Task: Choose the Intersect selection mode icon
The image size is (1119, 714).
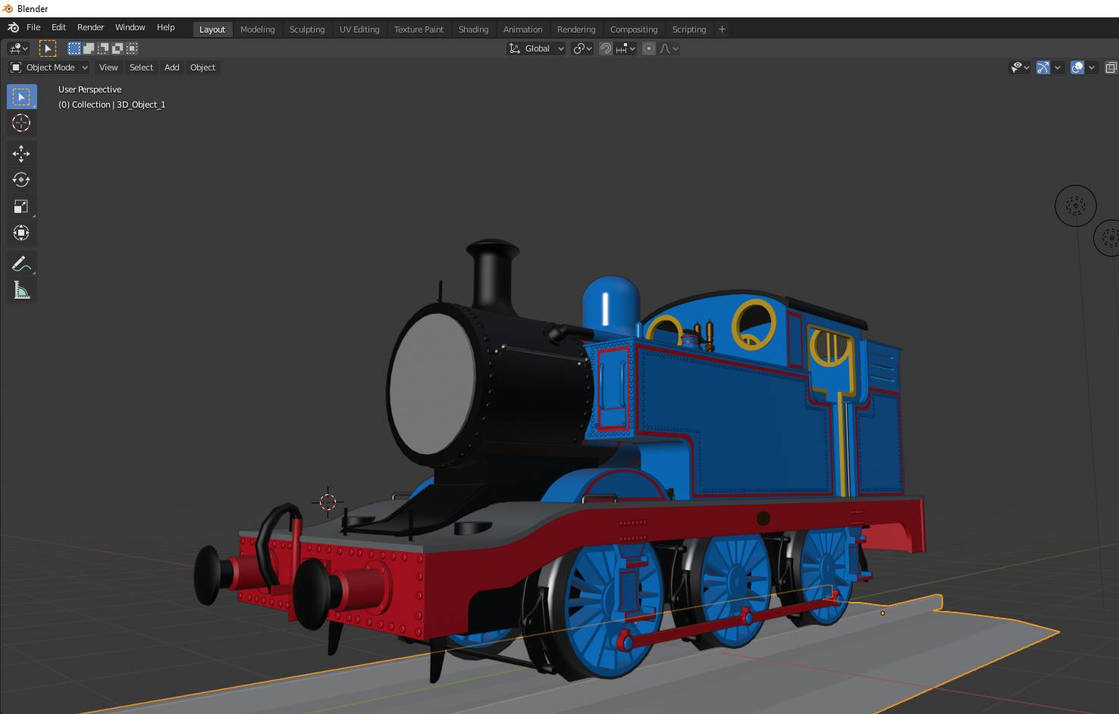Action: click(131, 49)
